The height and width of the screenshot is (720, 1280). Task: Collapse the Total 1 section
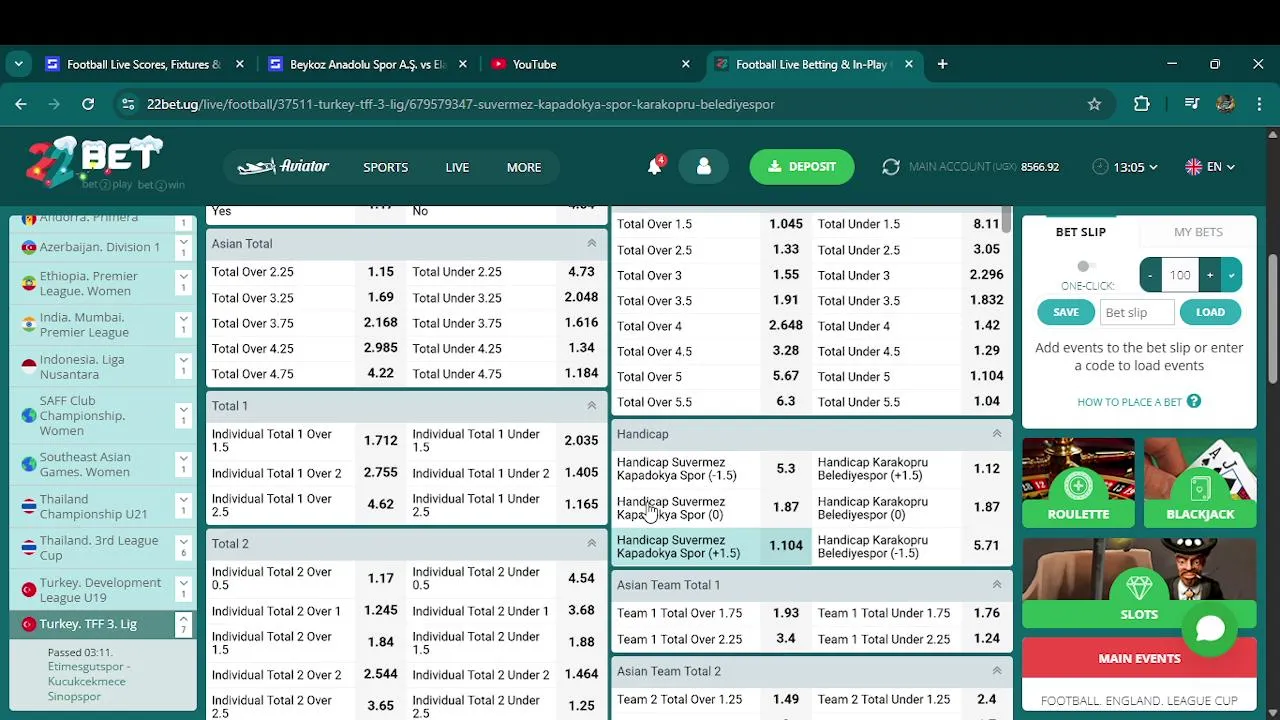click(x=591, y=405)
